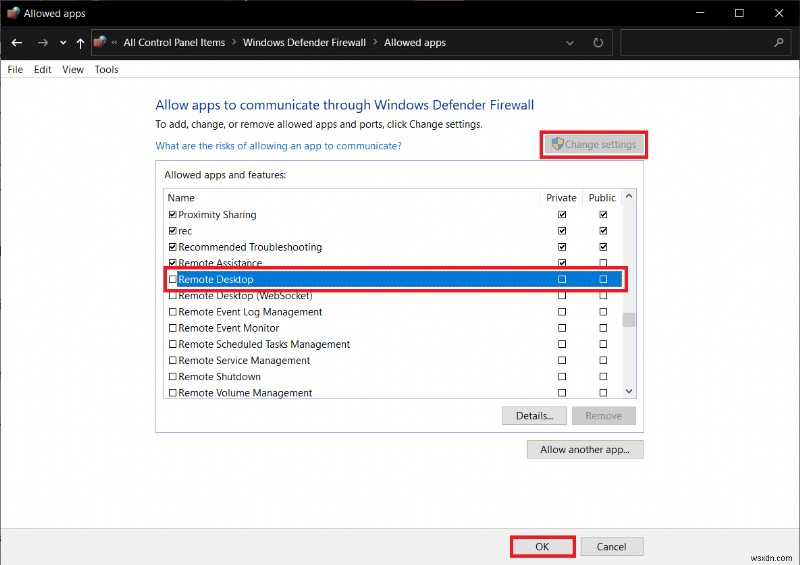The image size is (800, 565).
Task: Click Allow another app button
Action: point(585,450)
